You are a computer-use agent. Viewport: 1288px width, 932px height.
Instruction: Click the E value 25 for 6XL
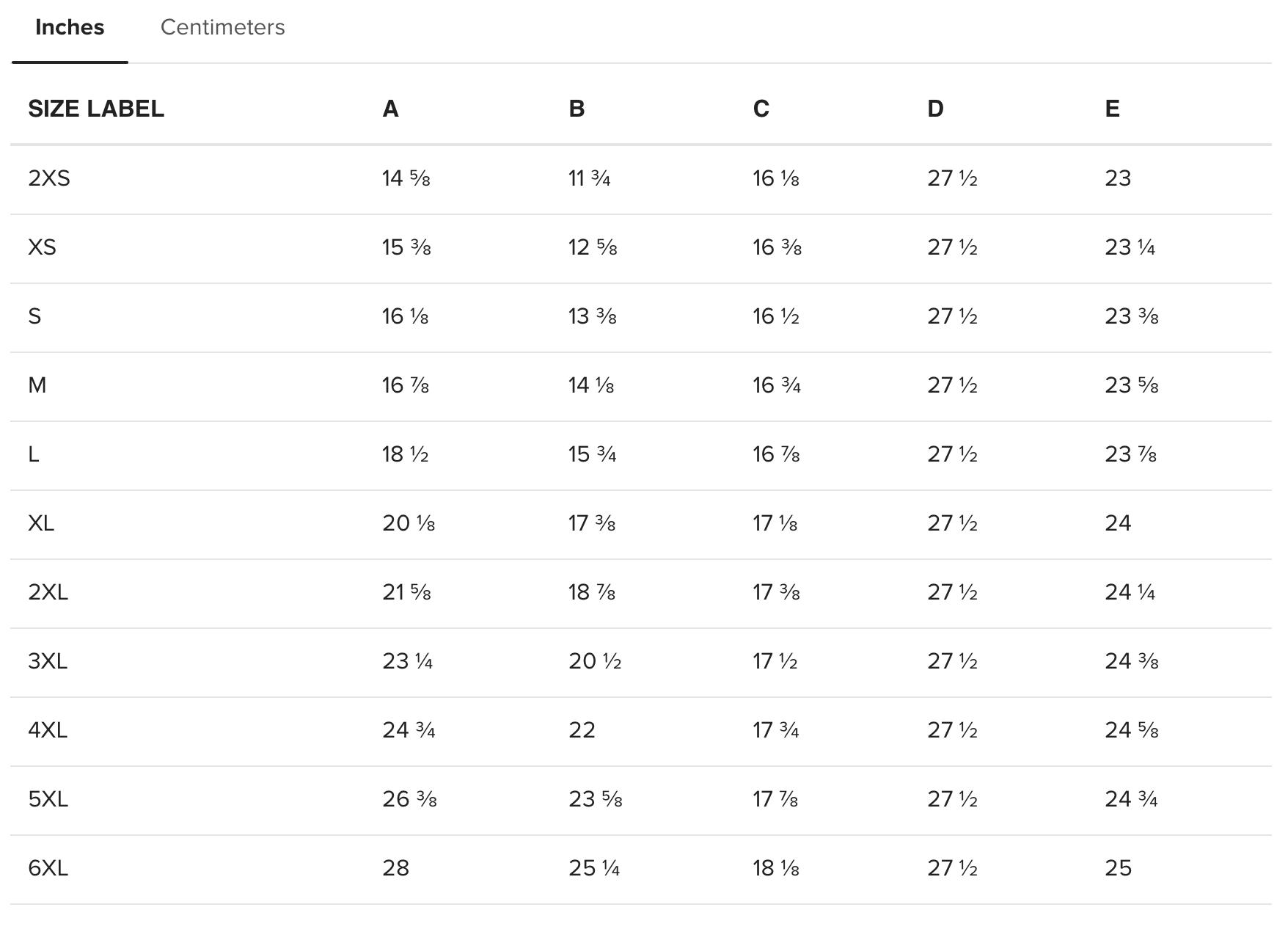point(1118,868)
